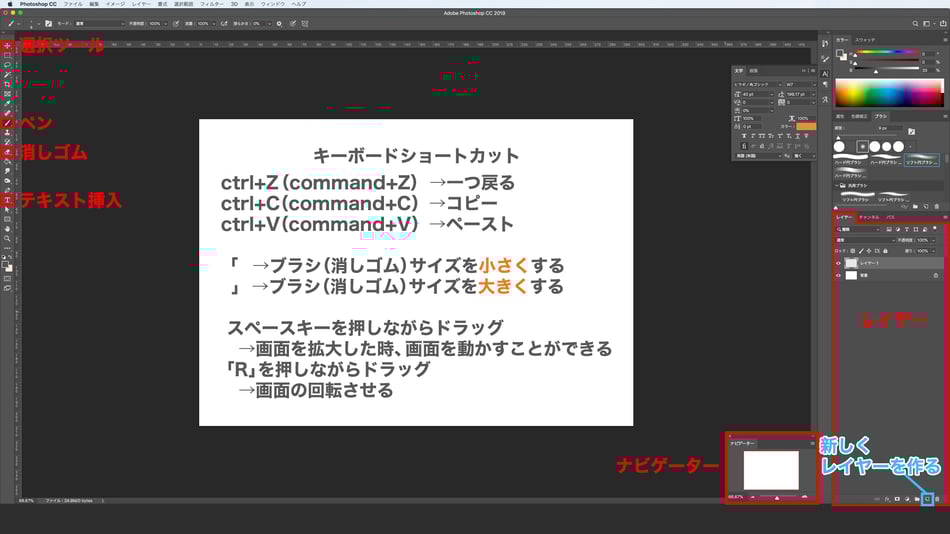Select the Move tool
Screen dimensions: 950x534
7,45
